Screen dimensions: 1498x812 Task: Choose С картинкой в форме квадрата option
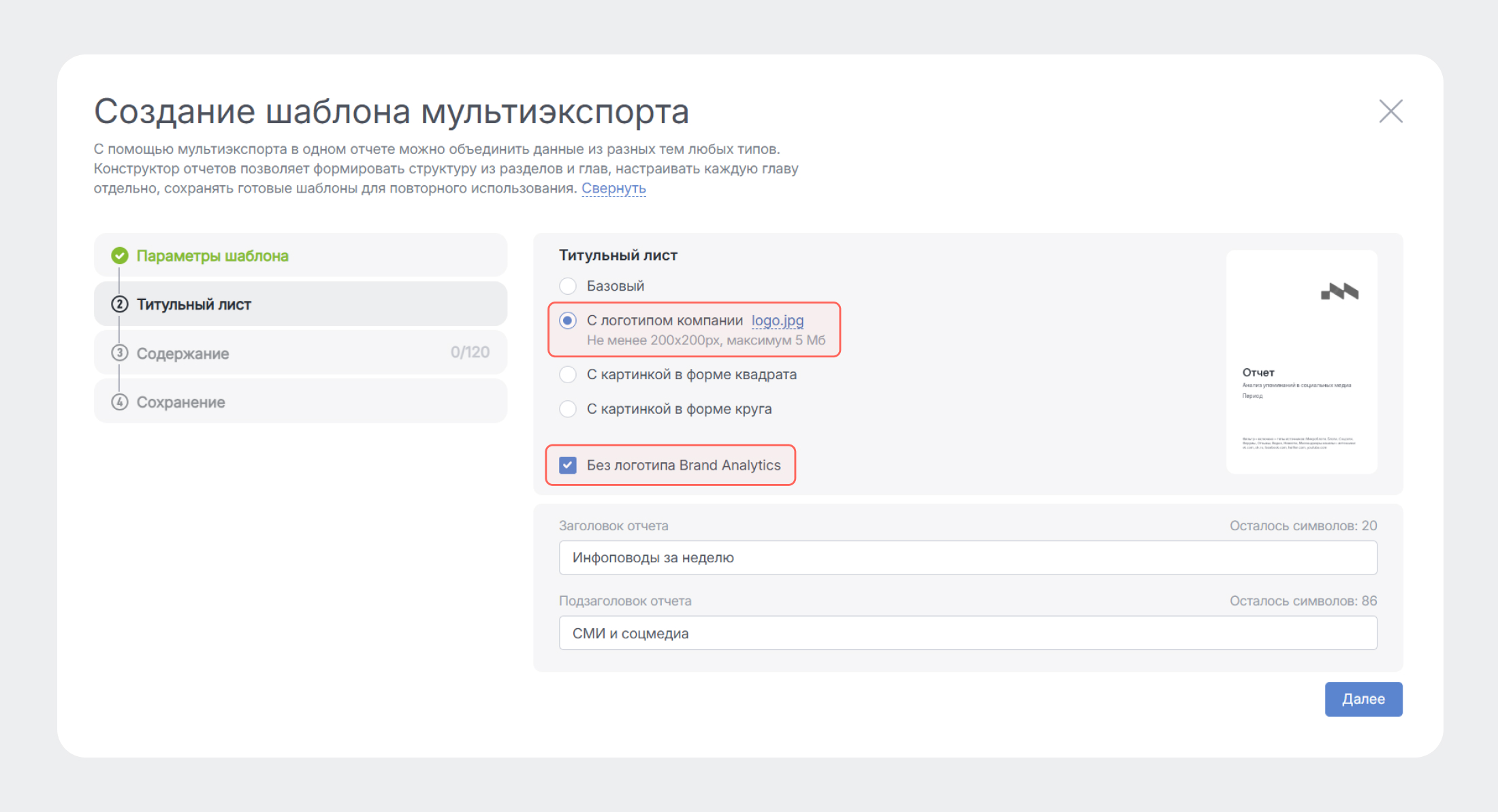click(568, 374)
